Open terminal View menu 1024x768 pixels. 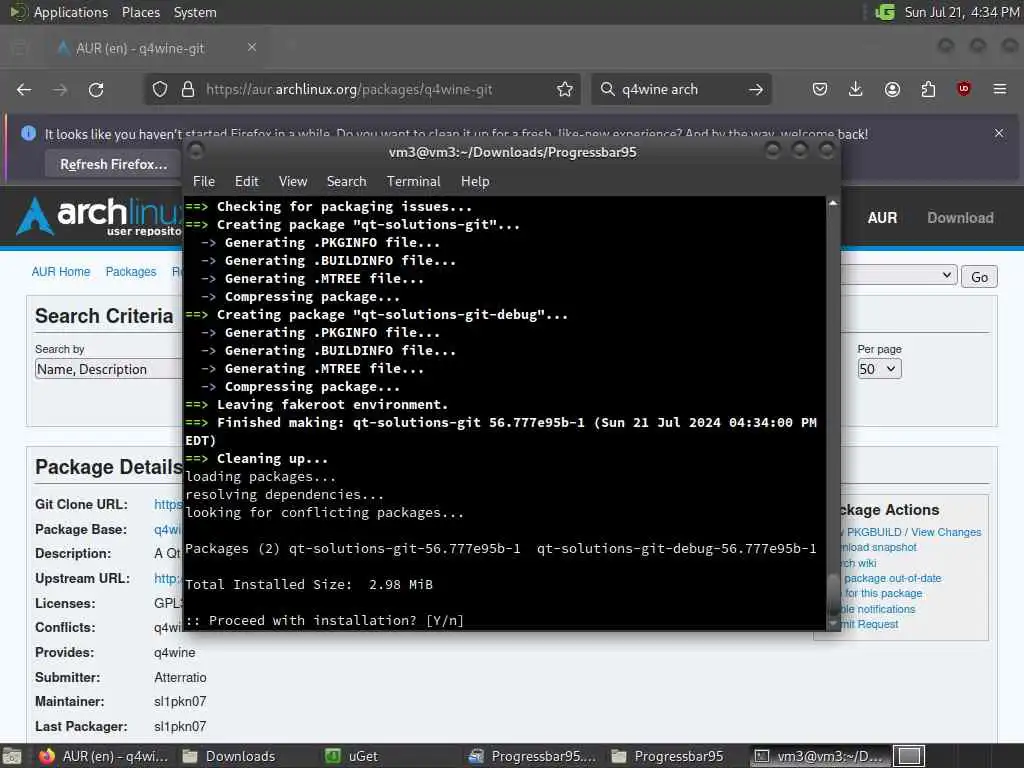(x=293, y=182)
